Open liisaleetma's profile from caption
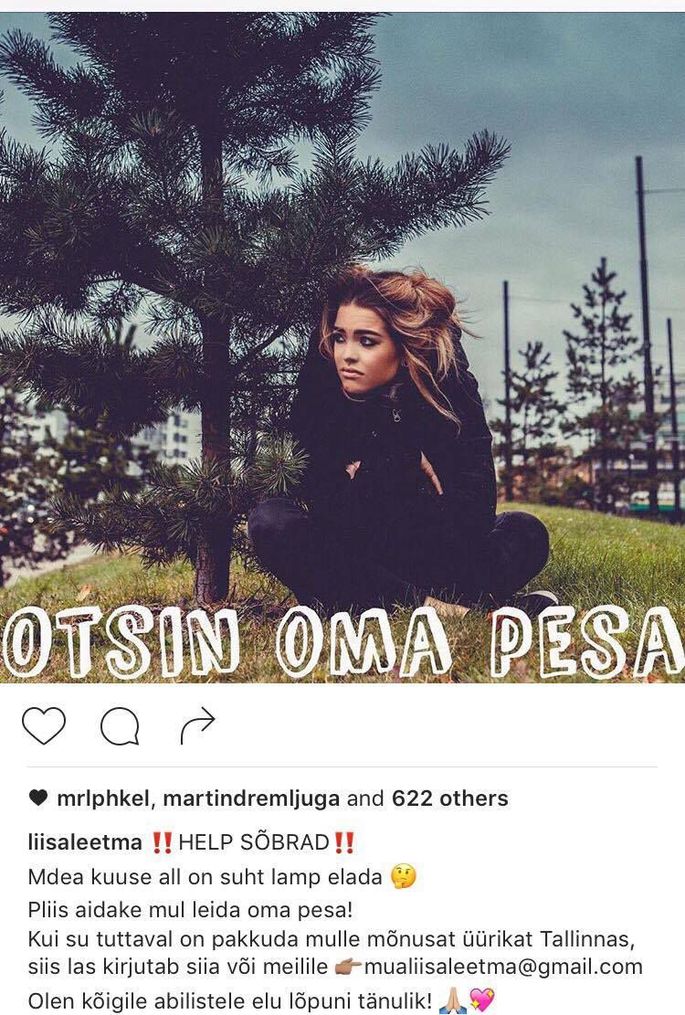This screenshot has width=685, height=1015. (x=85, y=842)
